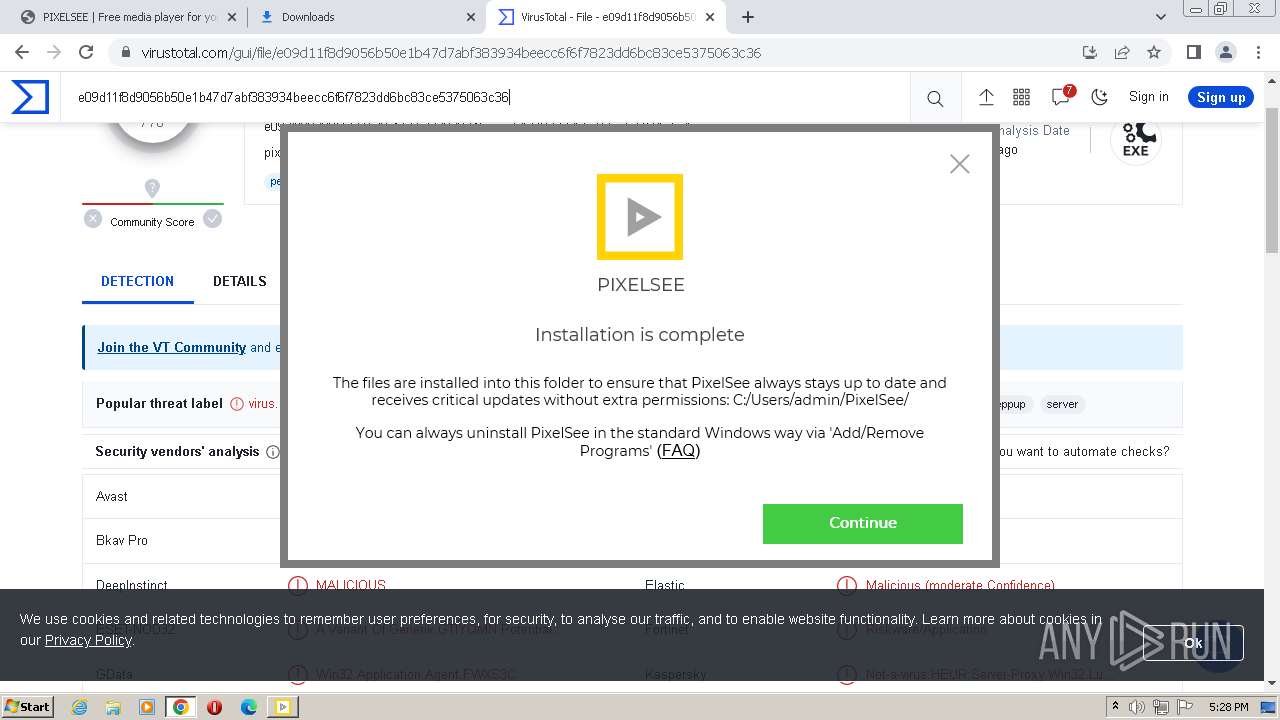Open a new browser tab
Screen dimensions: 1280x720
747,17
